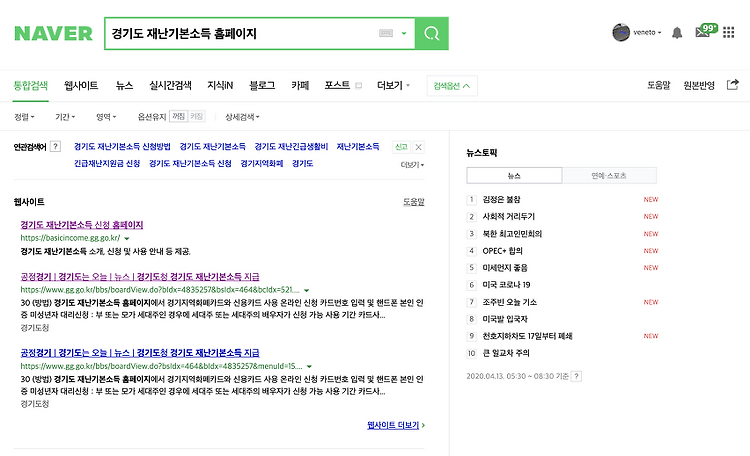Open the 기간 period dropdown
This screenshot has height=456, width=750.
pyautogui.click(x=65, y=117)
